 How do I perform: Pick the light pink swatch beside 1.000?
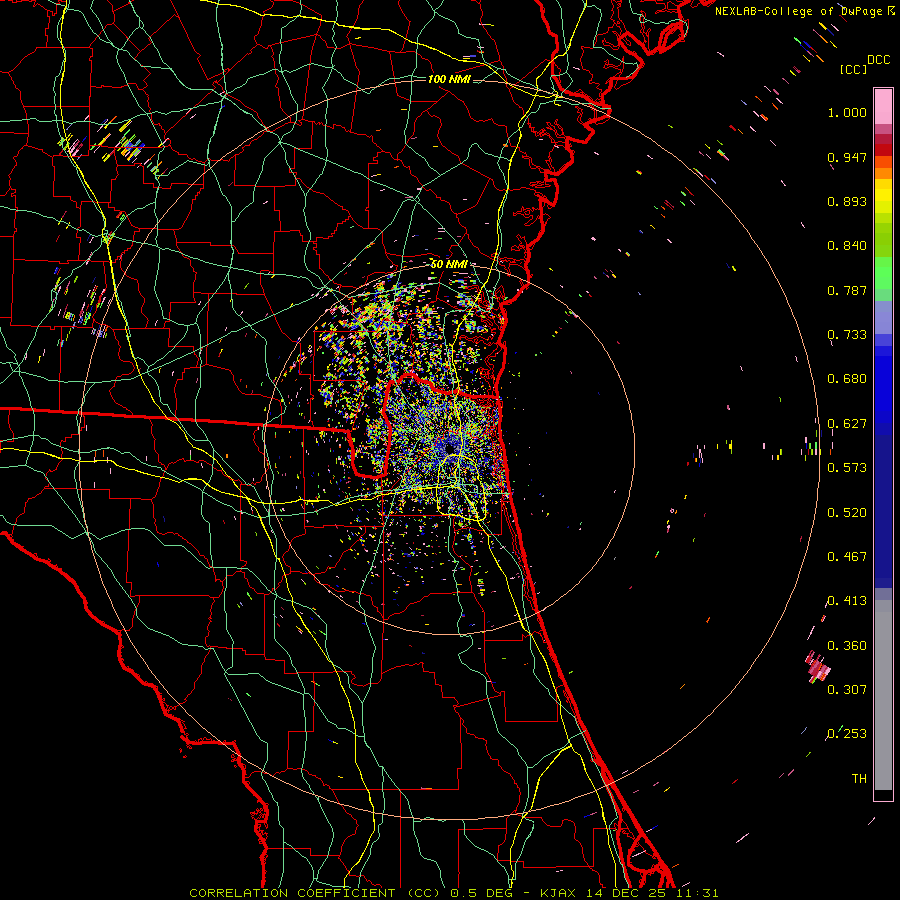[883, 107]
